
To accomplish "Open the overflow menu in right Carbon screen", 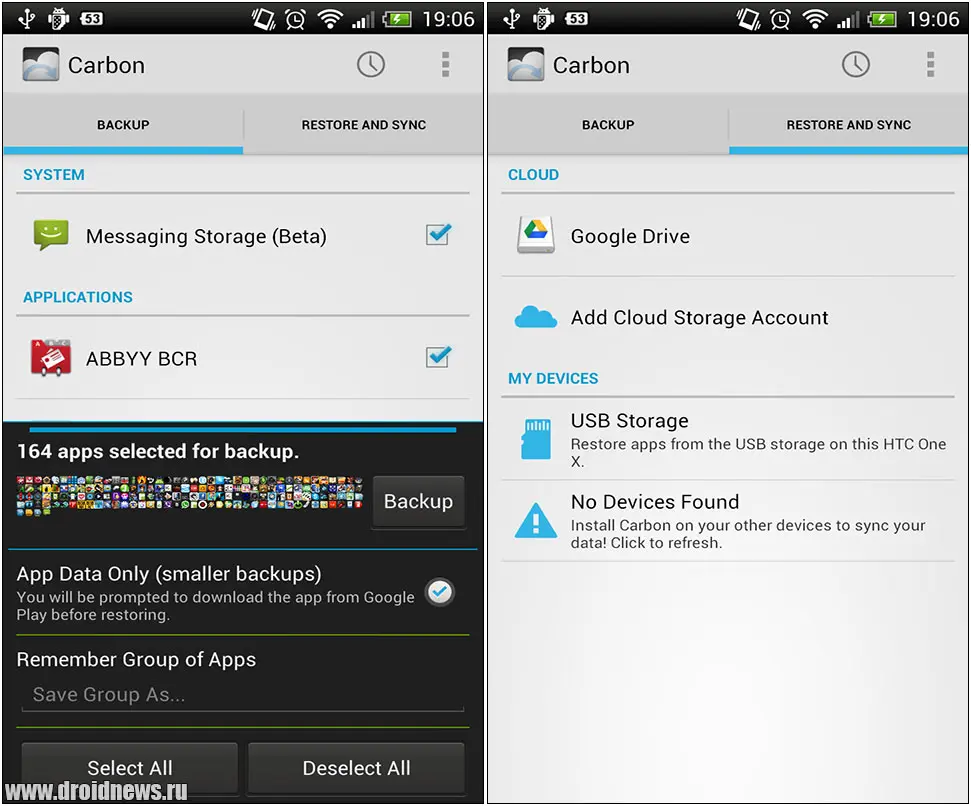I will [930, 64].
